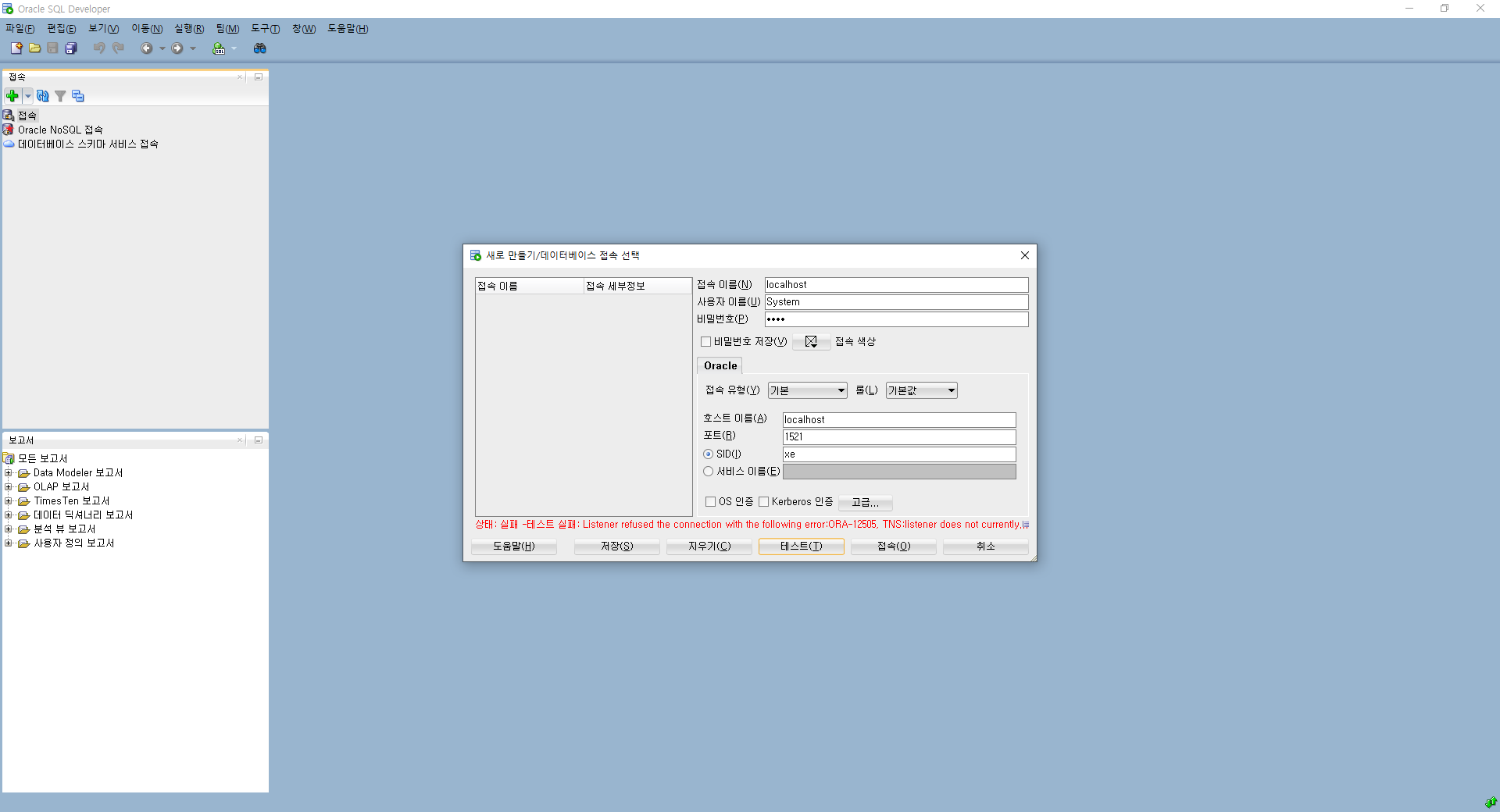Click the 비밀번호 input field
The height and width of the screenshot is (812, 1500).
(896, 319)
